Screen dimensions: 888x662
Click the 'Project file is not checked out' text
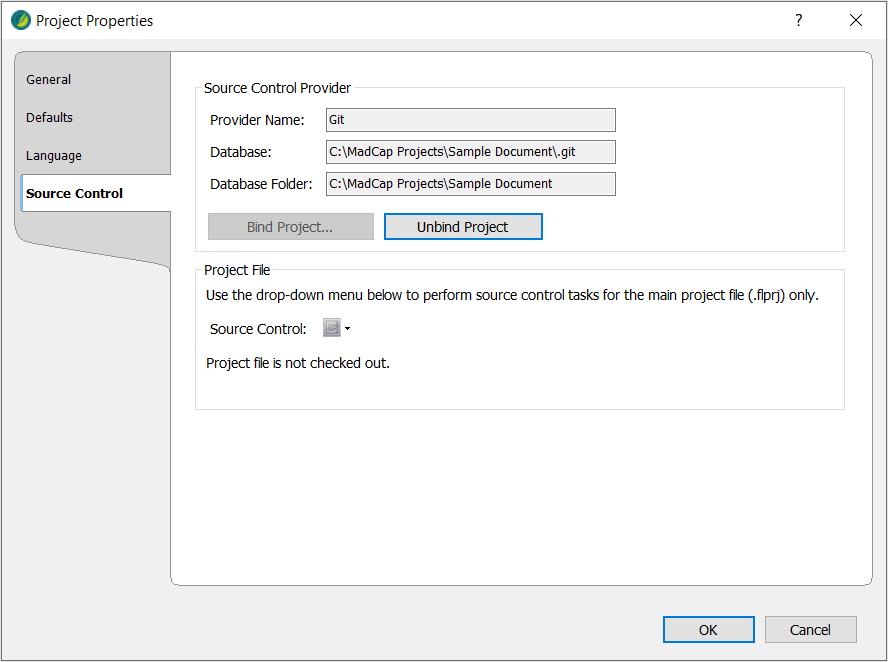tap(298, 363)
